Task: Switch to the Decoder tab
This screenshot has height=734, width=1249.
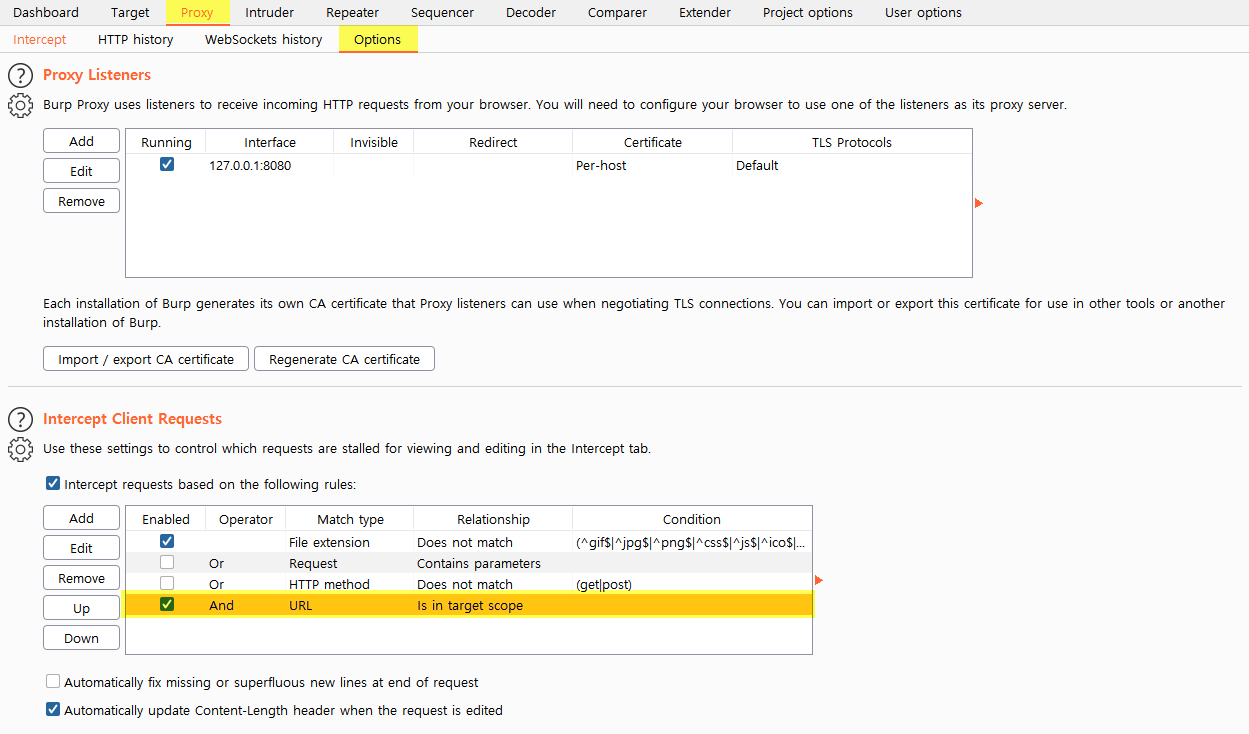Action: pos(531,13)
